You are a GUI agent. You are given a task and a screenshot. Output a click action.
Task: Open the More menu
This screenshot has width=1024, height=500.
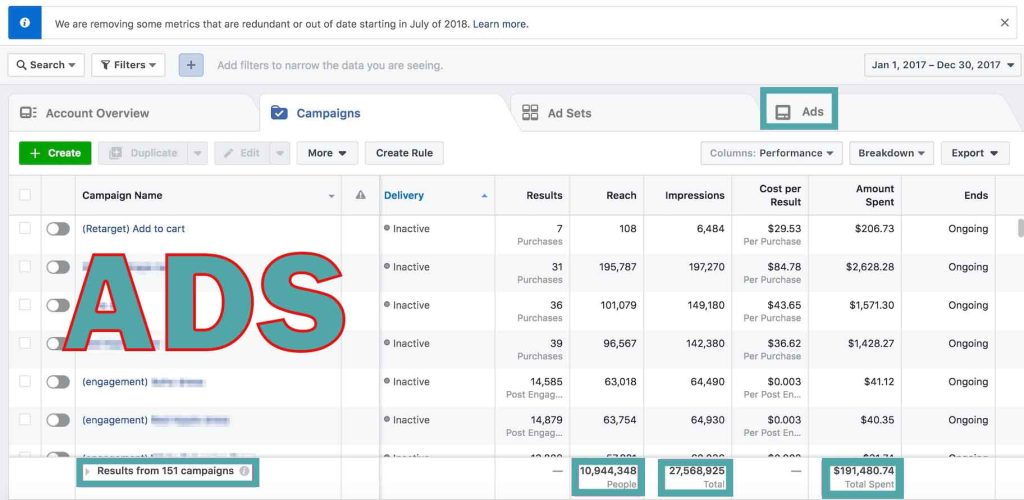[327, 153]
